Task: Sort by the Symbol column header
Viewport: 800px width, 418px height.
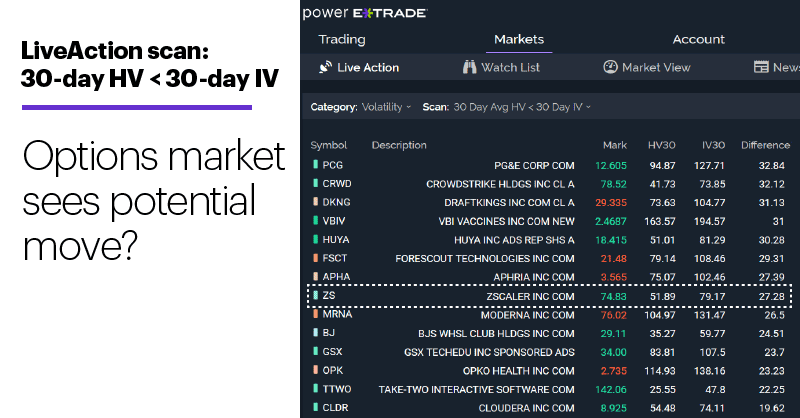Action: coord(329,145)
